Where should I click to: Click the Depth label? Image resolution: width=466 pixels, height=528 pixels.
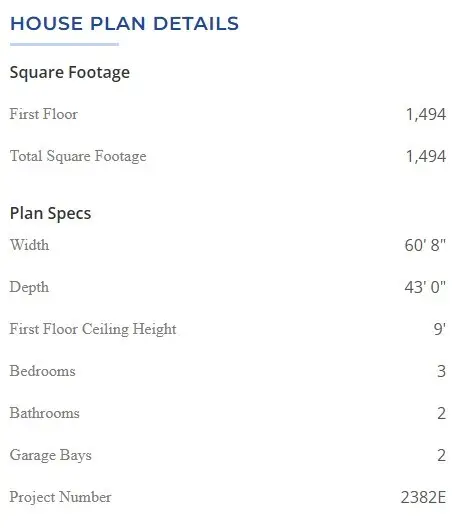pyautogui.click(x=29, y=287)
